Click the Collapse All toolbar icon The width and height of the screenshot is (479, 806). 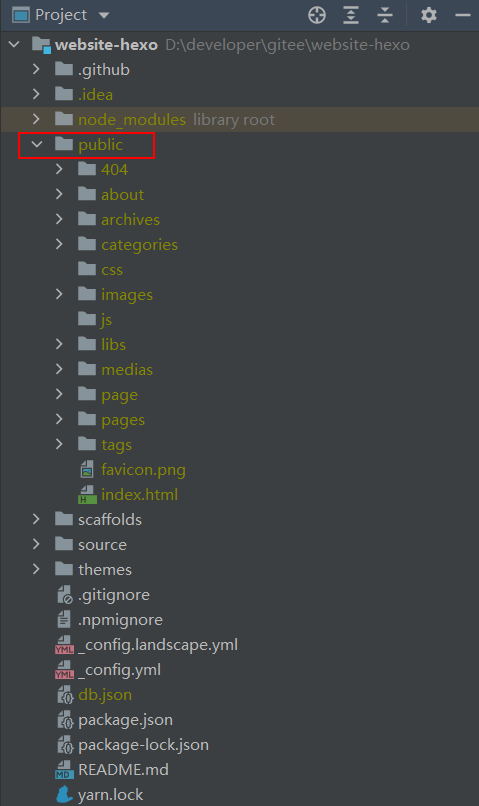385,15
